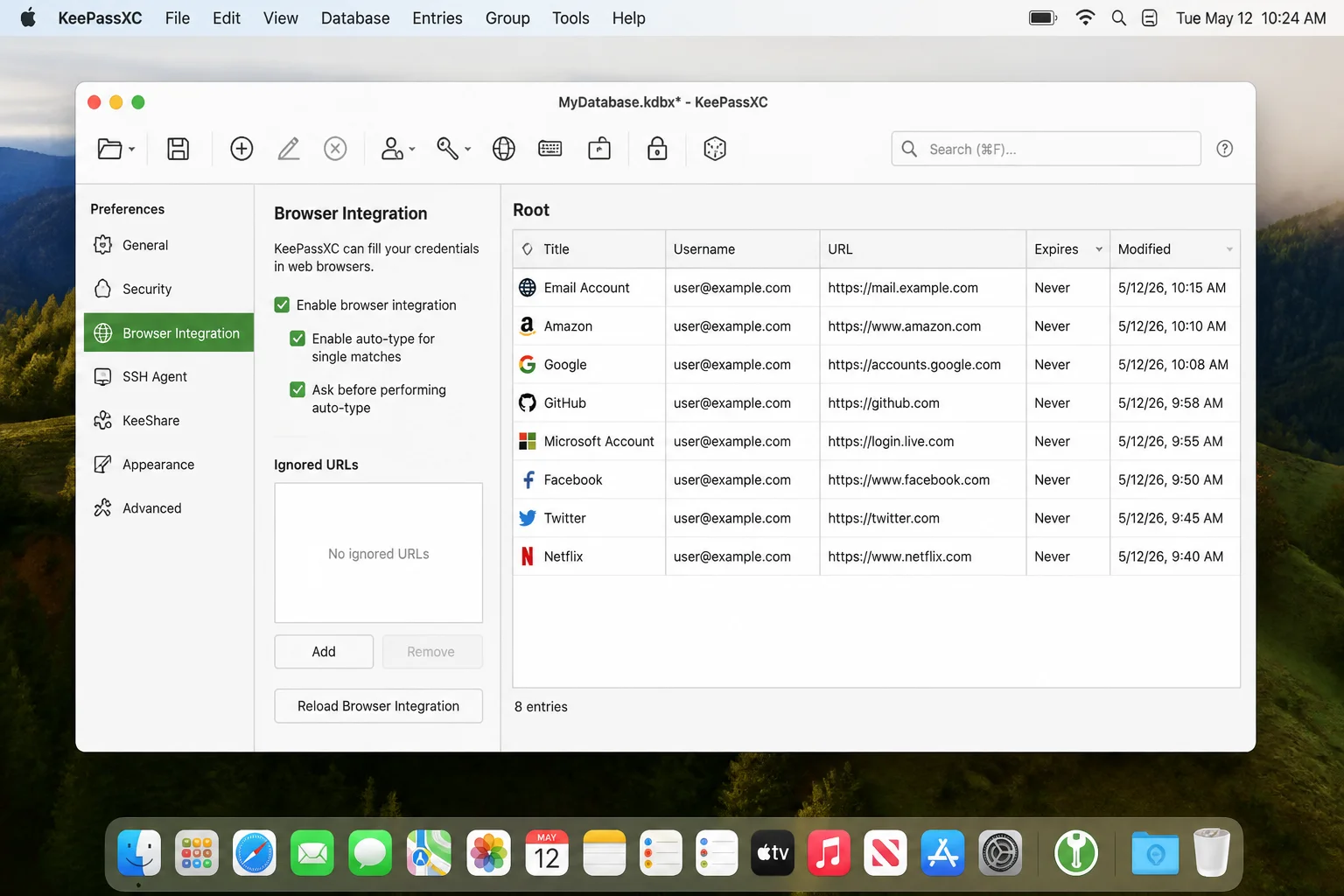Click the URL column header
The image size is (1344, 896).
pos(922,249)
